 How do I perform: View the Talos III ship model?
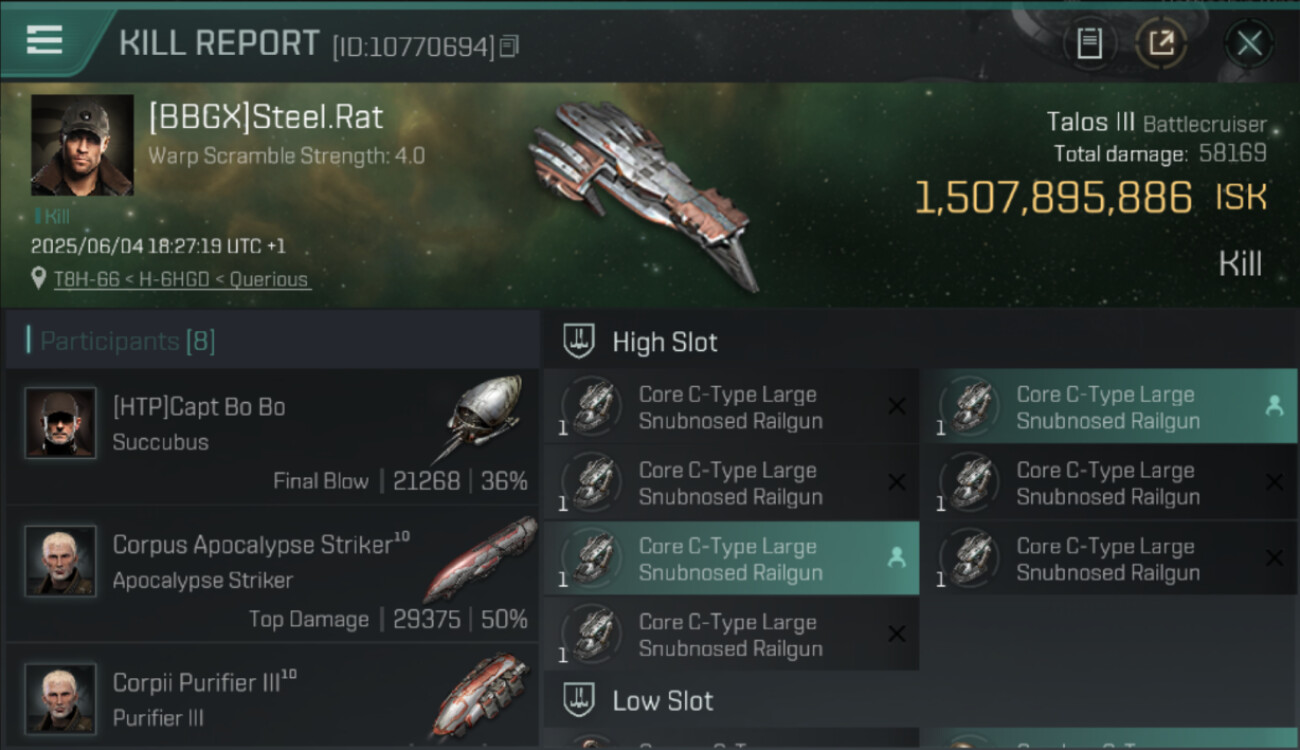(x=640, y=195)
